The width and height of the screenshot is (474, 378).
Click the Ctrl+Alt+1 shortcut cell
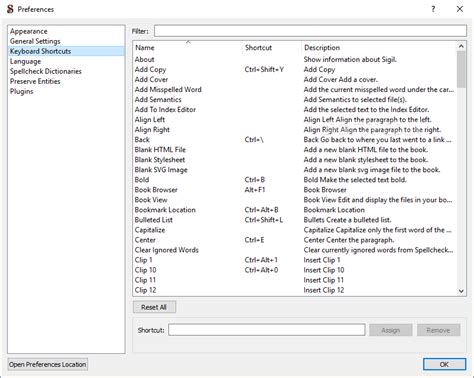coord(261,260)
